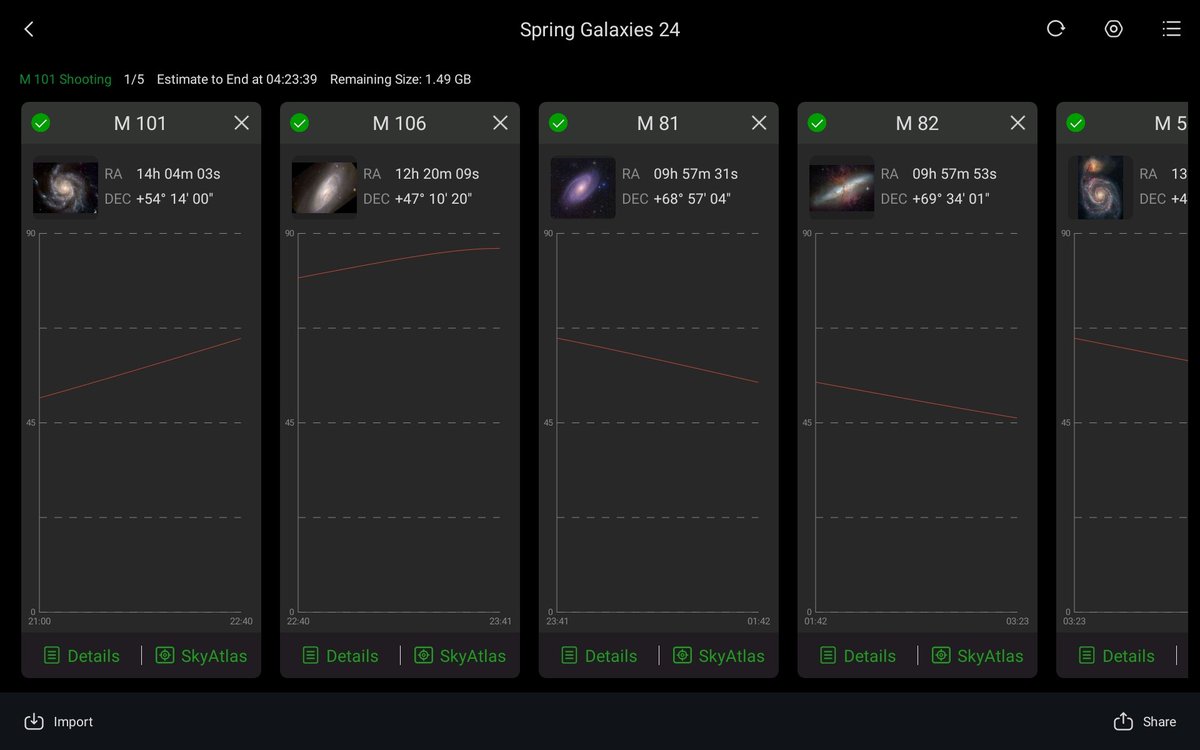Click M 81 DEC value +68° 57' 04"
Viewport: 1200px width, 750px height.
pos(692,199)
